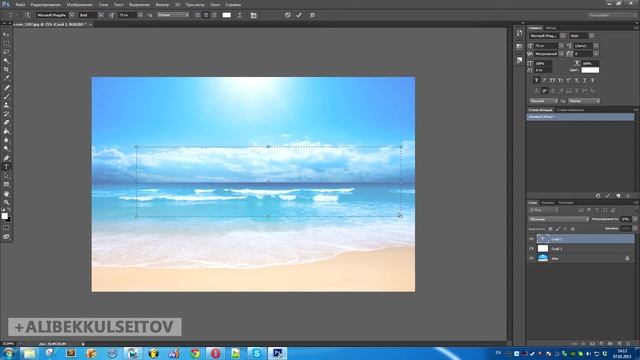Viewport: 640px width, 360px height.
Task: Select the Rectangular Marquee tool
Action: tap(6, 43)
